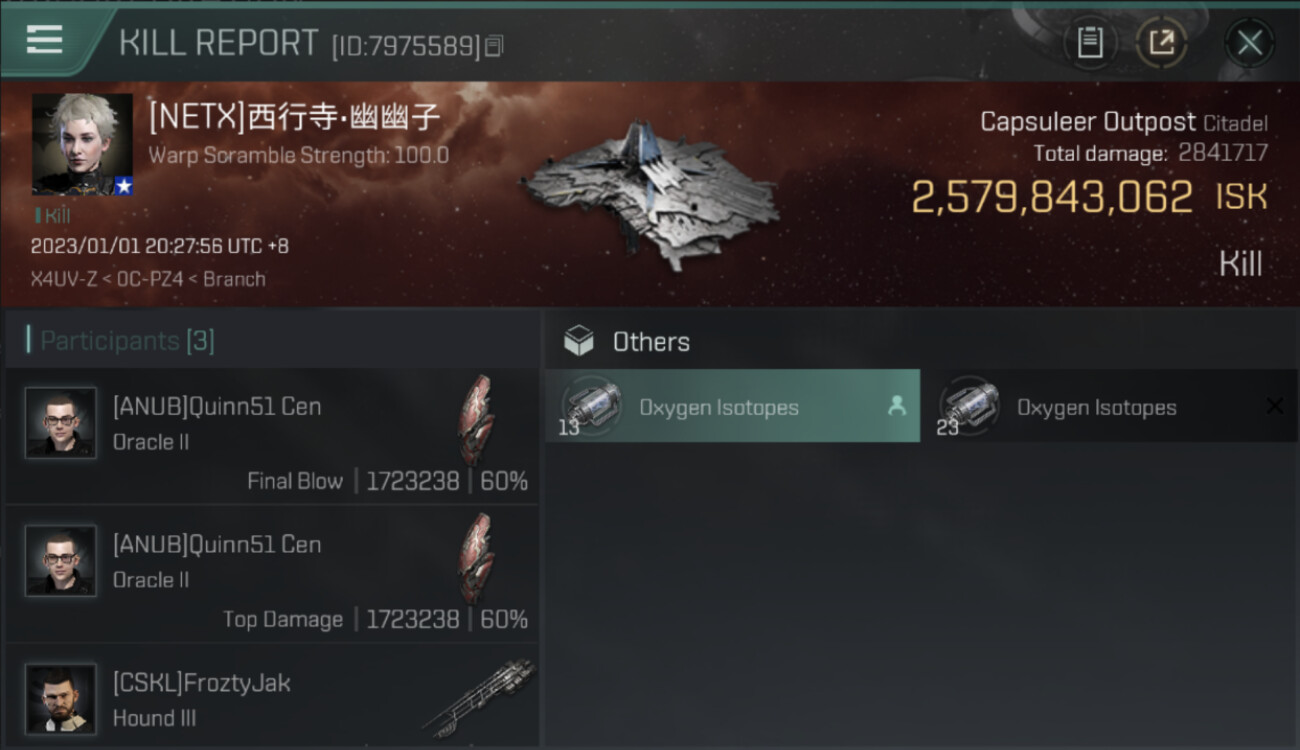Close the kill report window

pos(1249,43)
